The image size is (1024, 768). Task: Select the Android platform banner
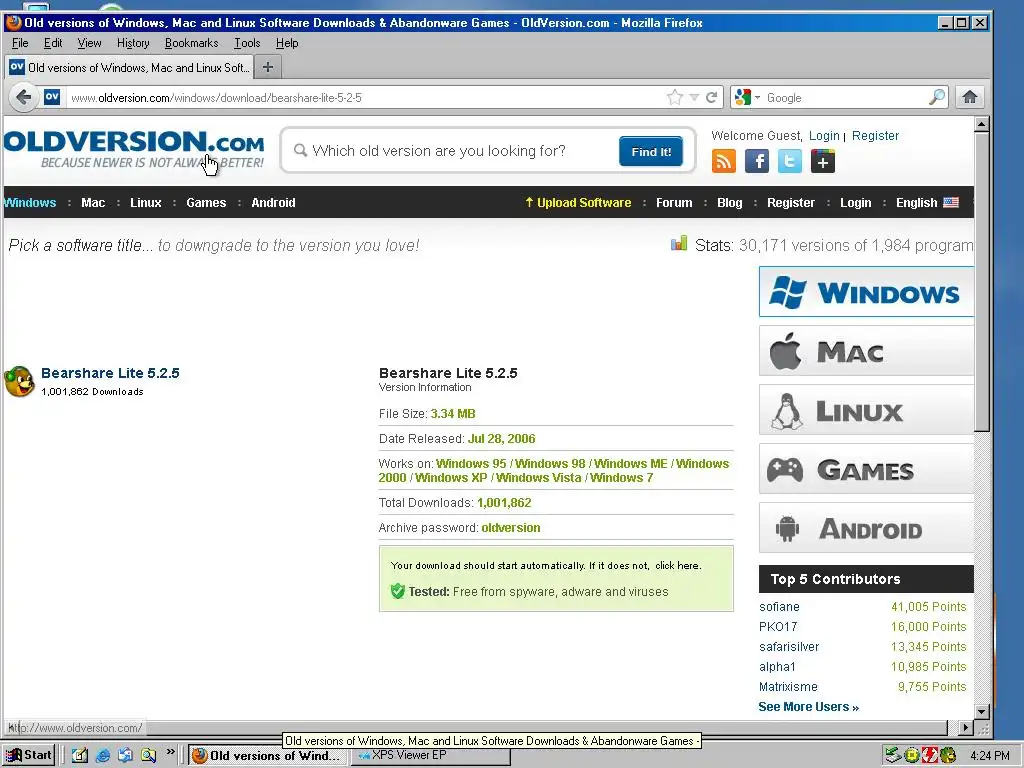pyautogui.click(x=866, y=528)
